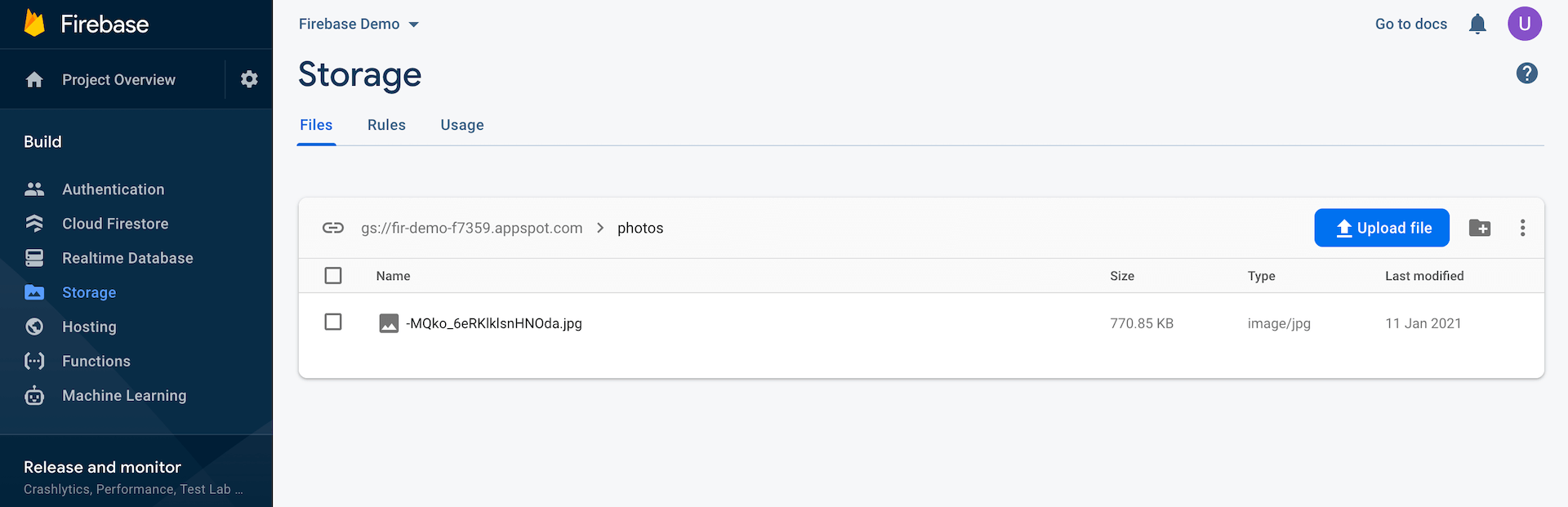The height and width of the screenshot is (507, 1568).
Task: Navigate to the bucket root path
Action: (471, 229)
